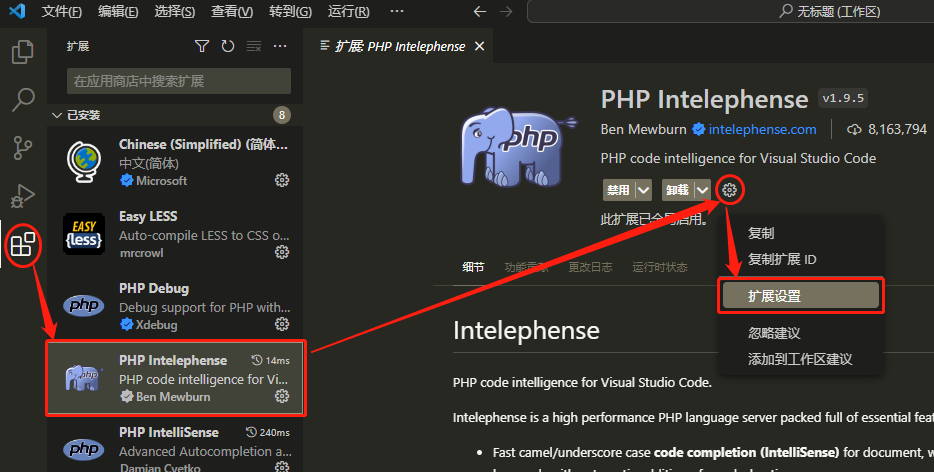Click the 禁用 button
Image resolution: width=934 pixels, height=472 pixels.
coord(618,190)
